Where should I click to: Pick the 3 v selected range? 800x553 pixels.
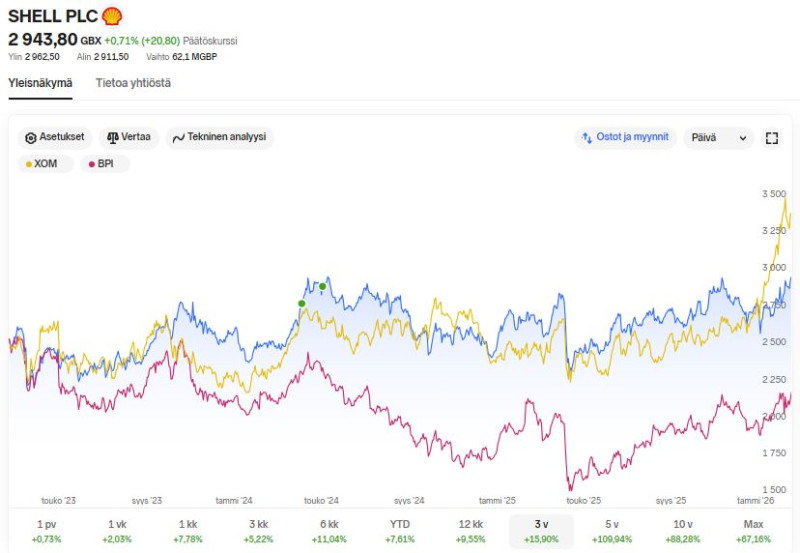[x=541, y=532]
